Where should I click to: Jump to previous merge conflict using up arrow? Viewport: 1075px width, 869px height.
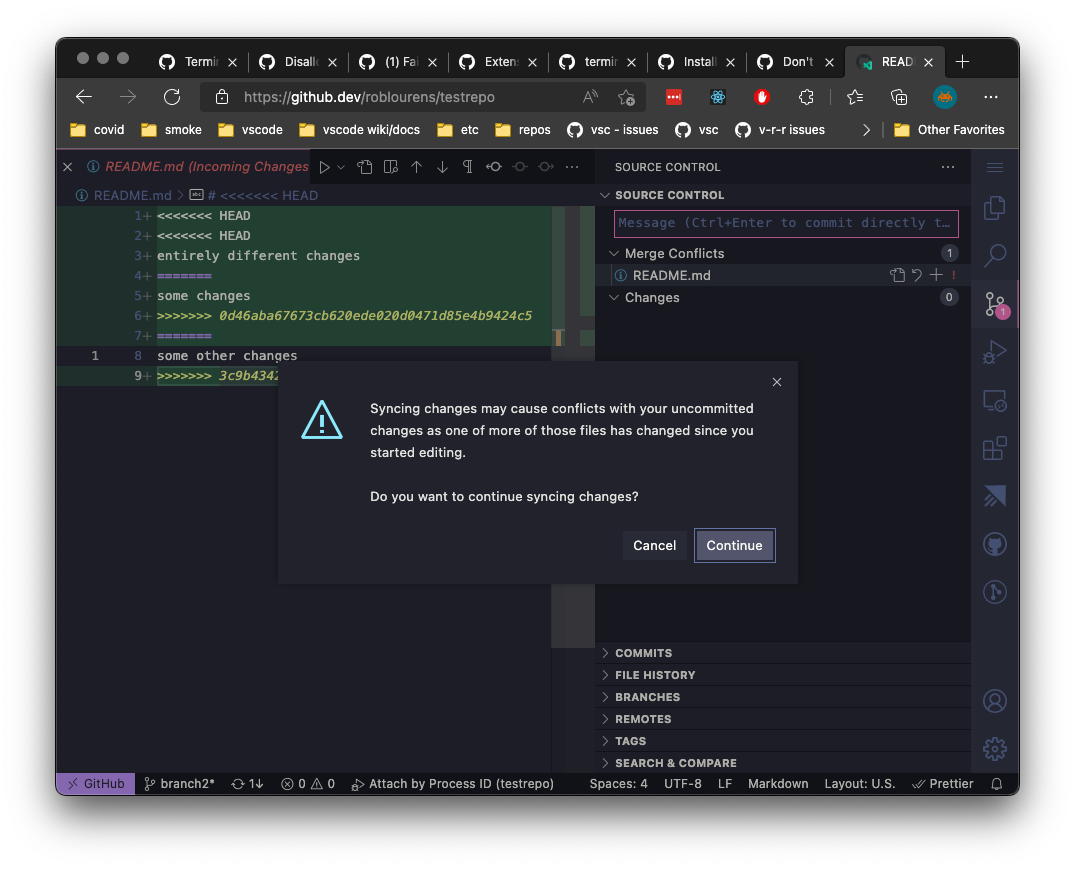[x=416, y=167]
